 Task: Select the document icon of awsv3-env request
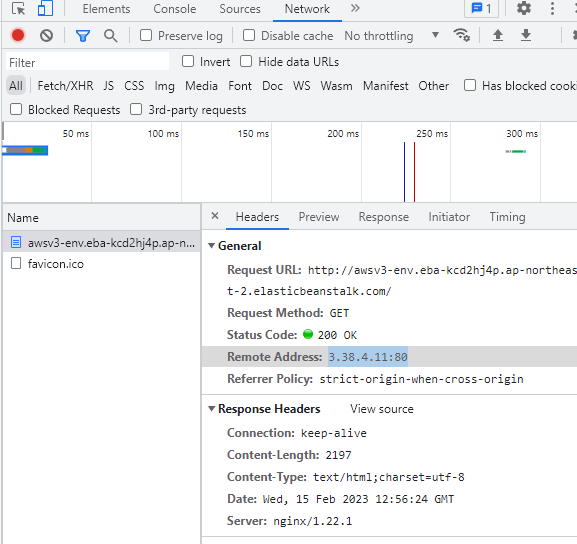(16, 242)
